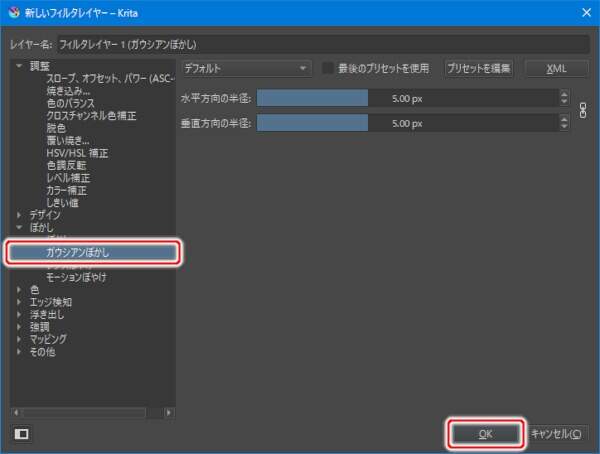Select the HSV/HSL 補正 filter

click(77, 153)
